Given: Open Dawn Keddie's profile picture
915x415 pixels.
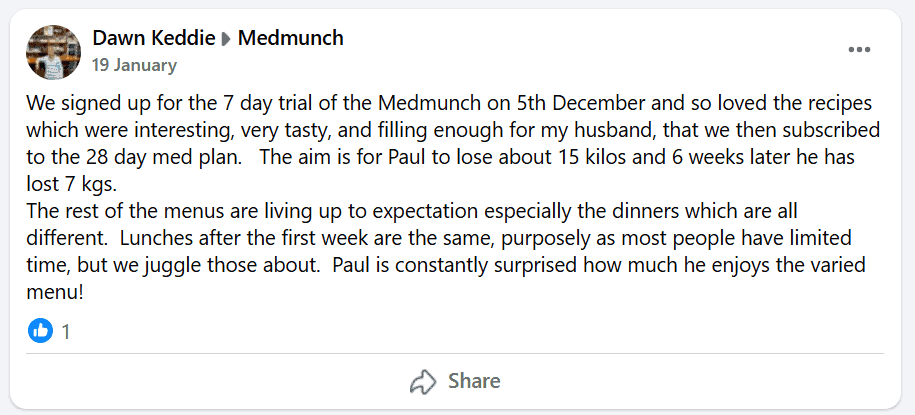Looking at the screenshot, I should [x=53, y=52].
